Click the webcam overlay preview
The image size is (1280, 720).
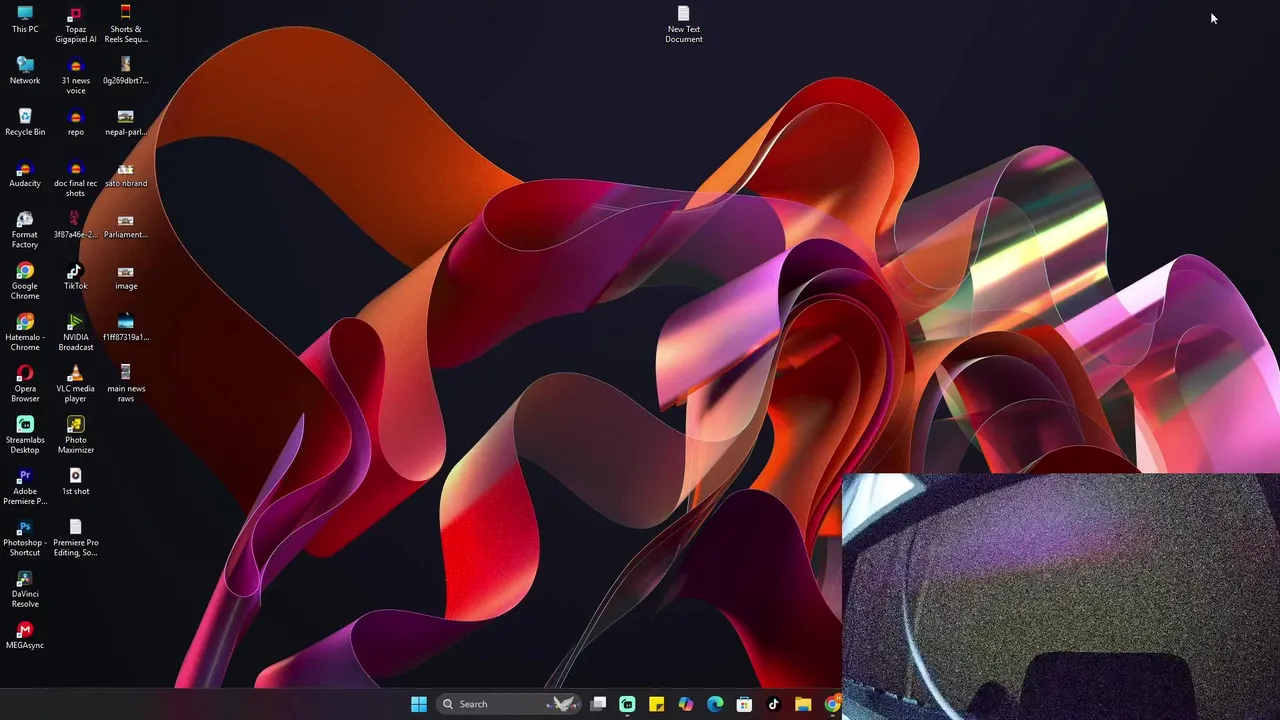pyautogui.click(x=1061, y=597)
